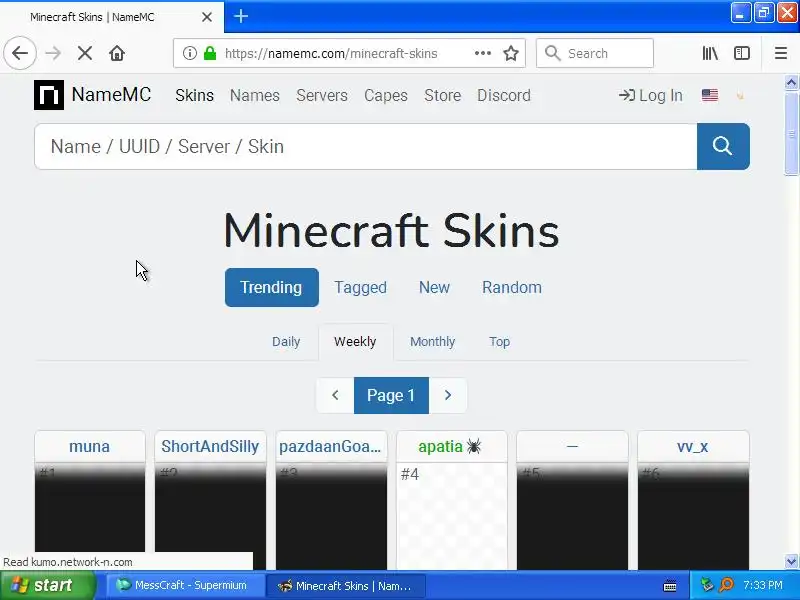Screen dimensions: 800x600
Task: Open the Names nav item
Action: [x=255, y=95]
